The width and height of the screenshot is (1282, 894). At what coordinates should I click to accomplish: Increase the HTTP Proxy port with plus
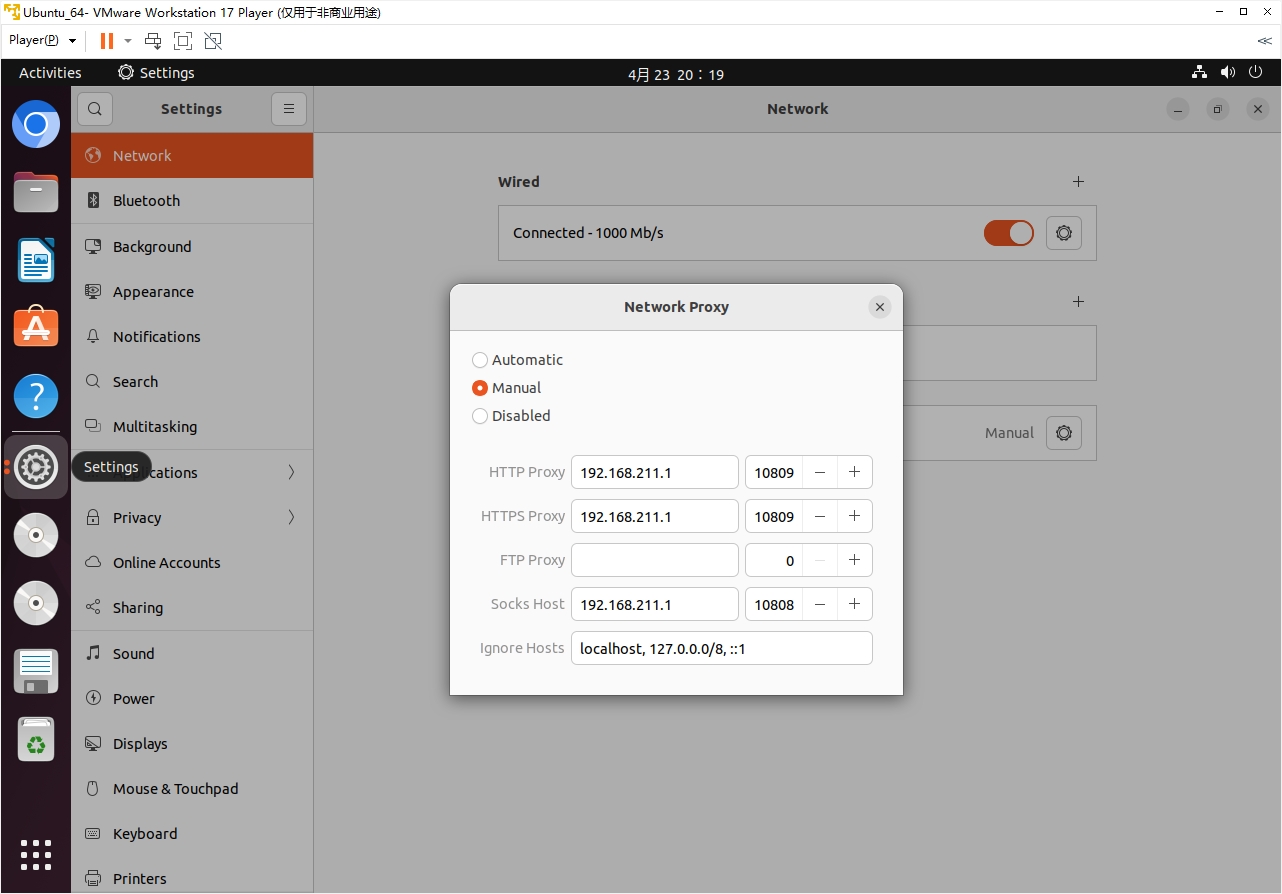click(x=854, y=472)
